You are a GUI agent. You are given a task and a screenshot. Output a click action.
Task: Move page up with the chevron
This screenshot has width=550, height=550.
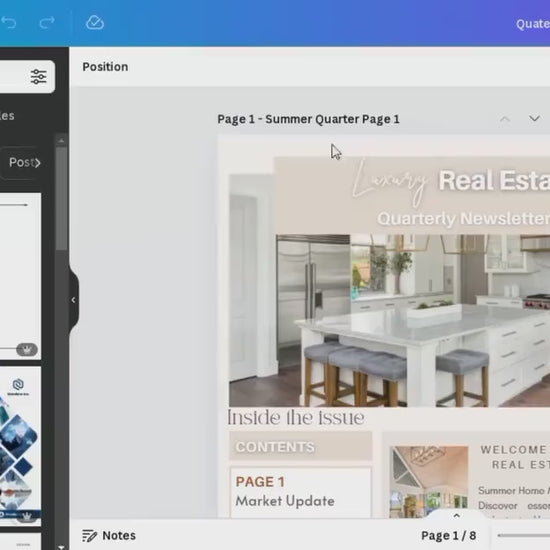pos(505,119)
